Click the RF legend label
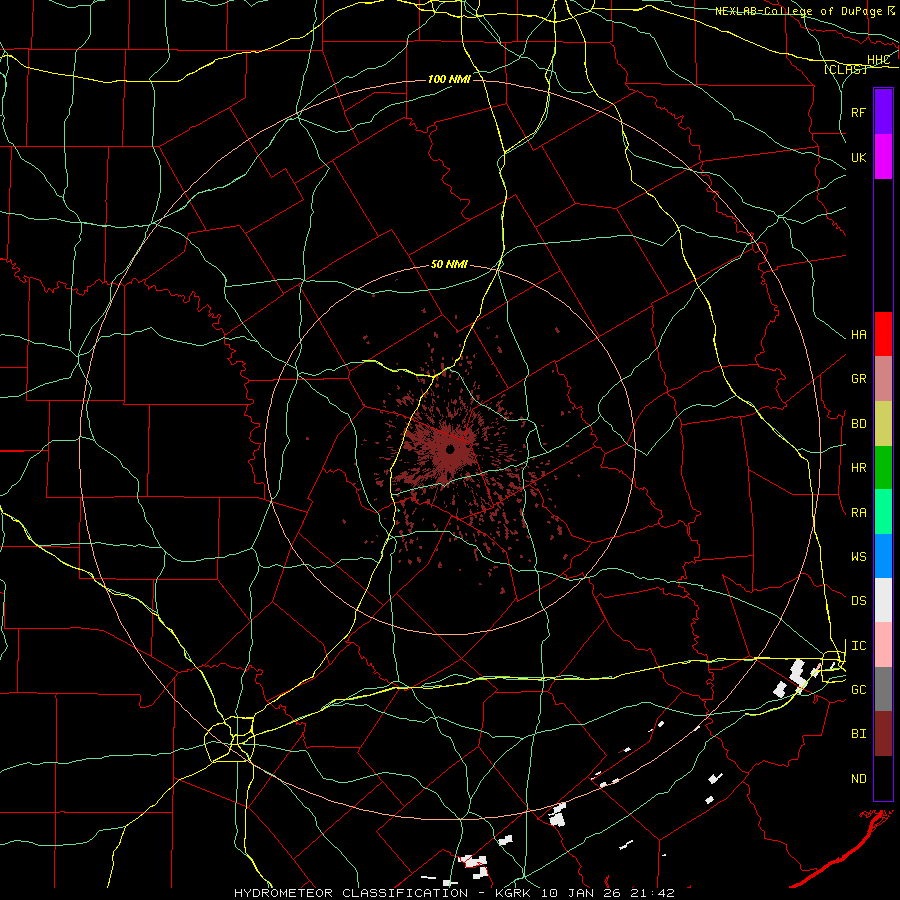 tap(858, 112)
